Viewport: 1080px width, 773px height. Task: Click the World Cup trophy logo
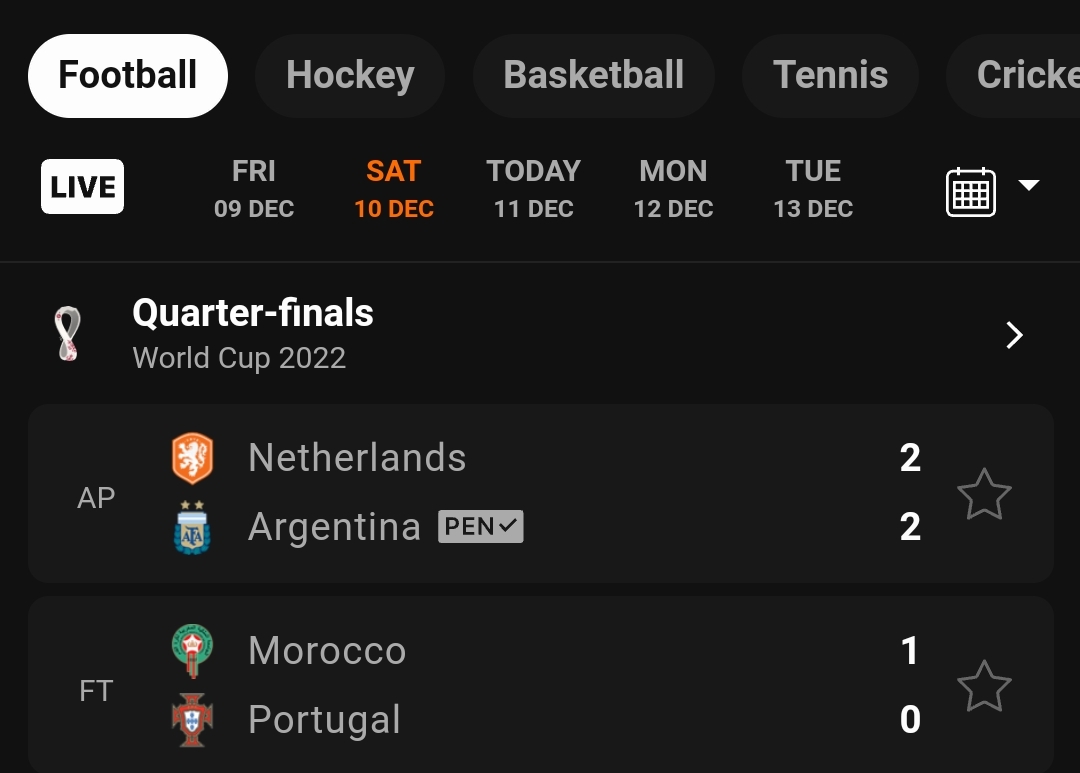[68, 334]
